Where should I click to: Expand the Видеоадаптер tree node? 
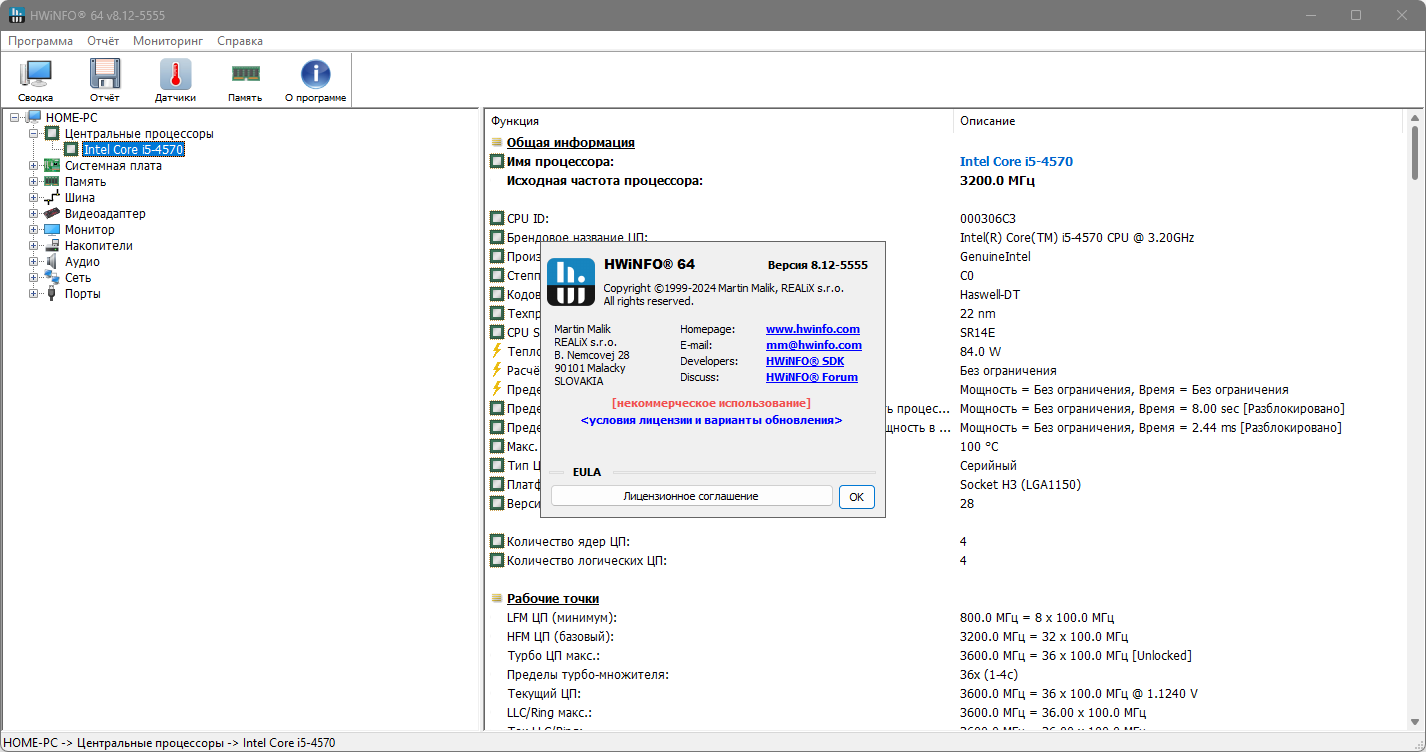[34, 214]
